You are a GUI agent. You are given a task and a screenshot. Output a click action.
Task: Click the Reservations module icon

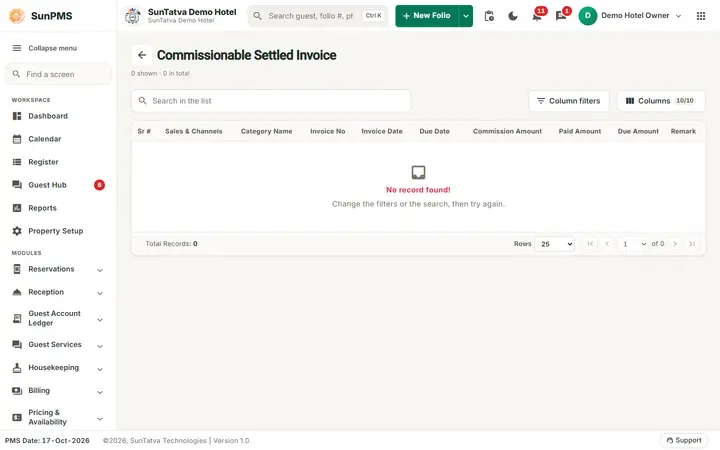pyautogui.click(x=17, y=269)
